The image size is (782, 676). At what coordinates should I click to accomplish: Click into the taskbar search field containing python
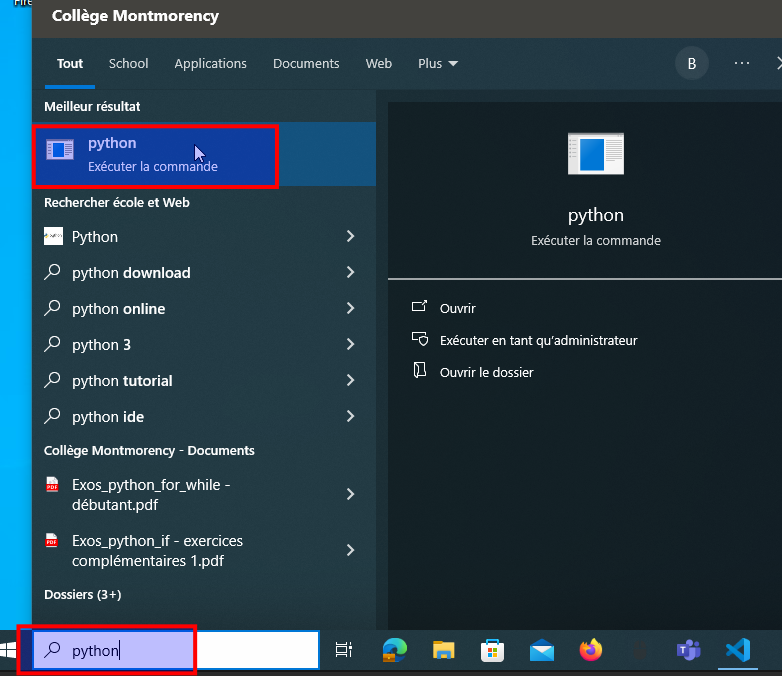(x=176, y=650)
